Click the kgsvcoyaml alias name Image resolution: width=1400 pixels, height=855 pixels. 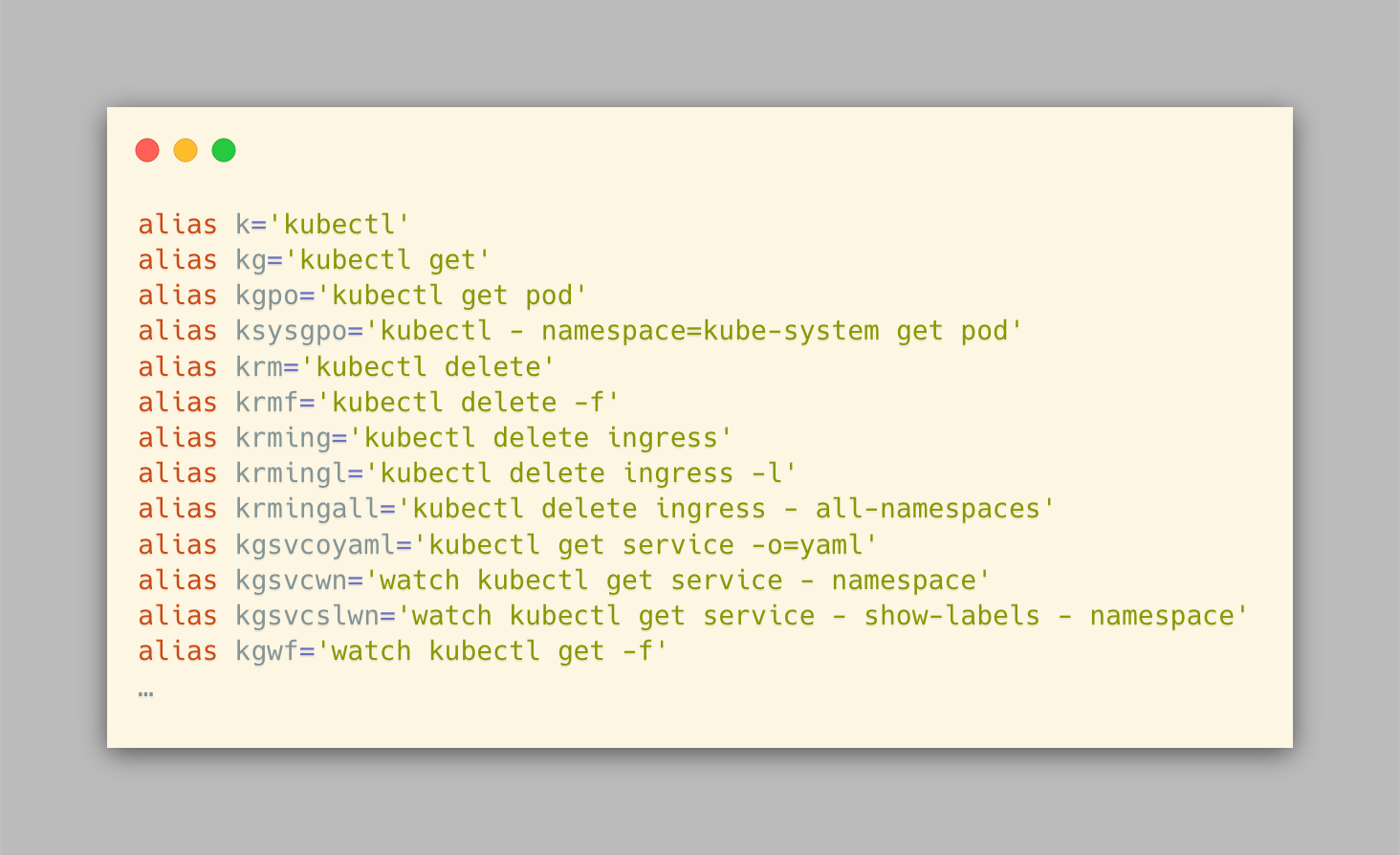point(316,545)
